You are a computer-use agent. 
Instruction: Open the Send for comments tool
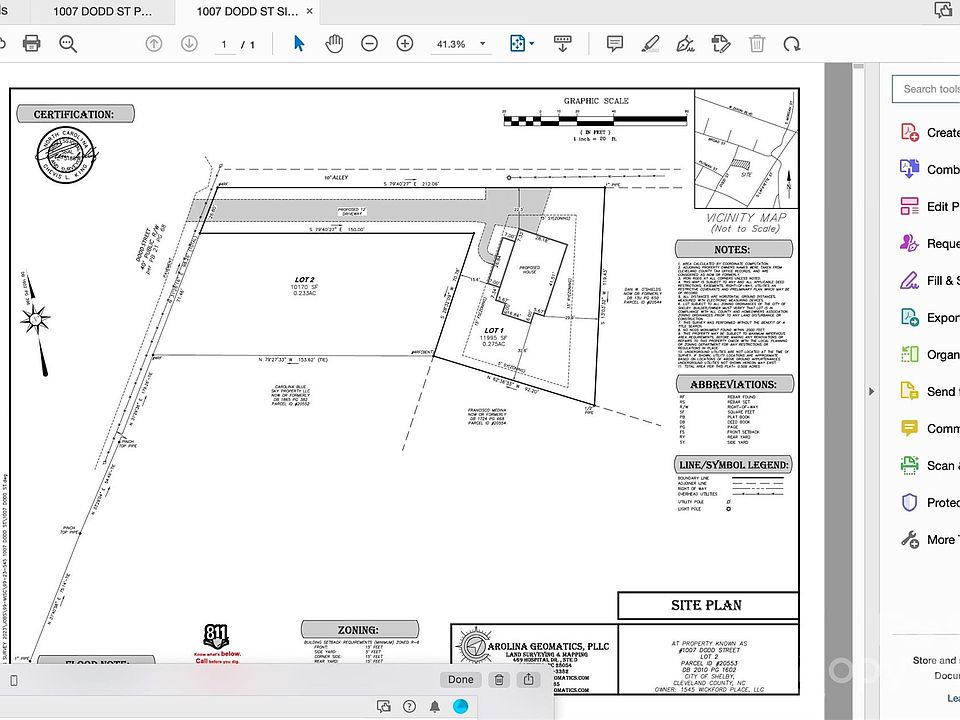[929, 391]
